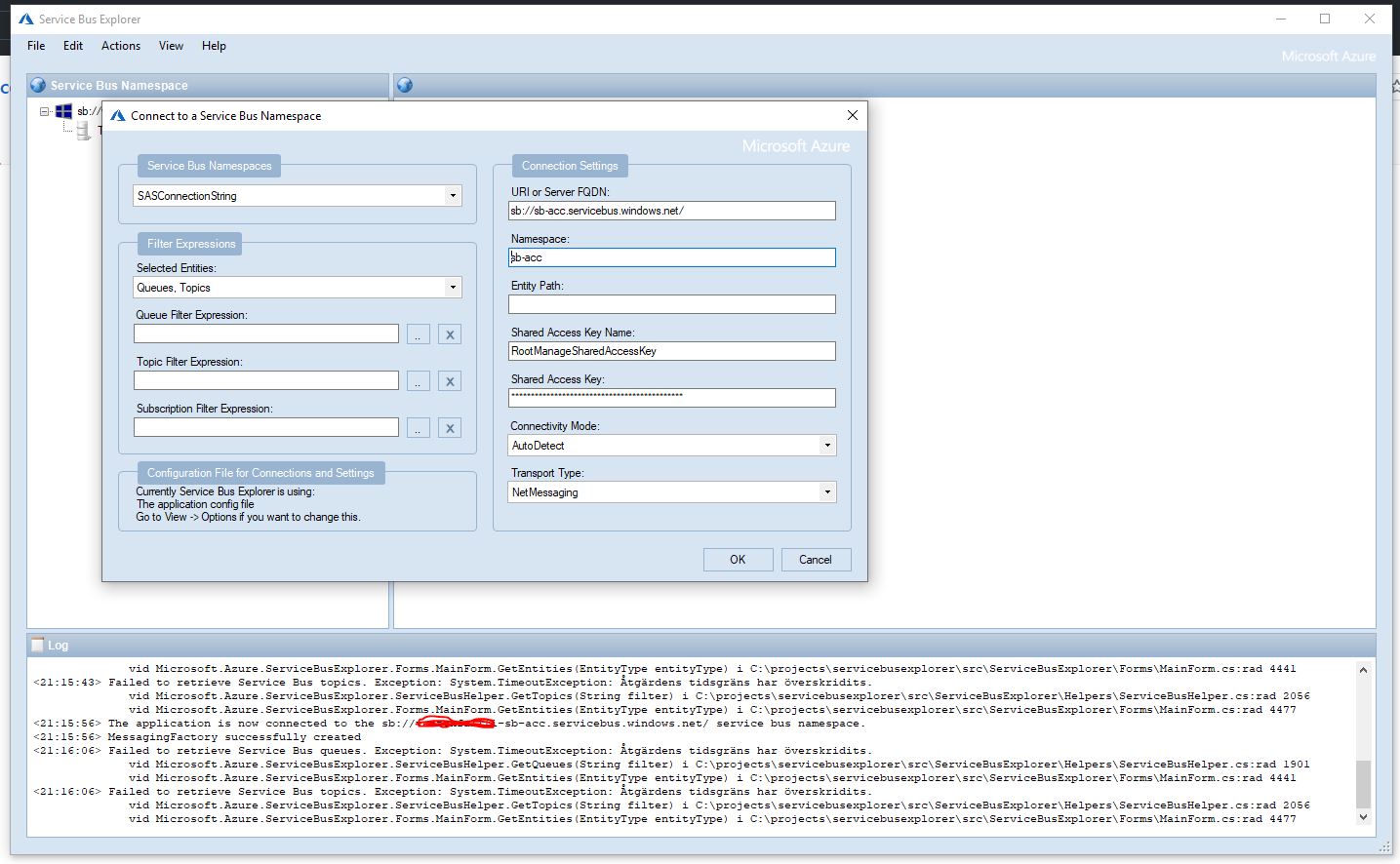
Task: Open the Topic Filter Expression editor via ellipsis icon
Action: click(x=418, y=380)
